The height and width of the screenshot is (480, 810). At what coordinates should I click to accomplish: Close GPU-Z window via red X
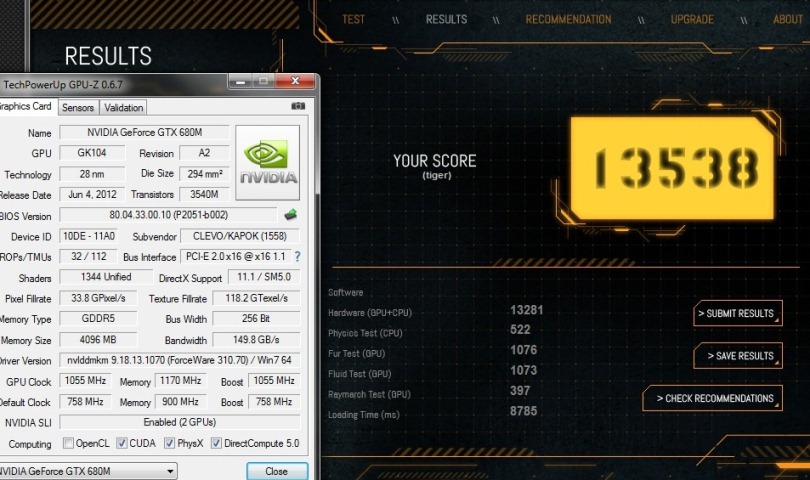click(x=295, y=81)
